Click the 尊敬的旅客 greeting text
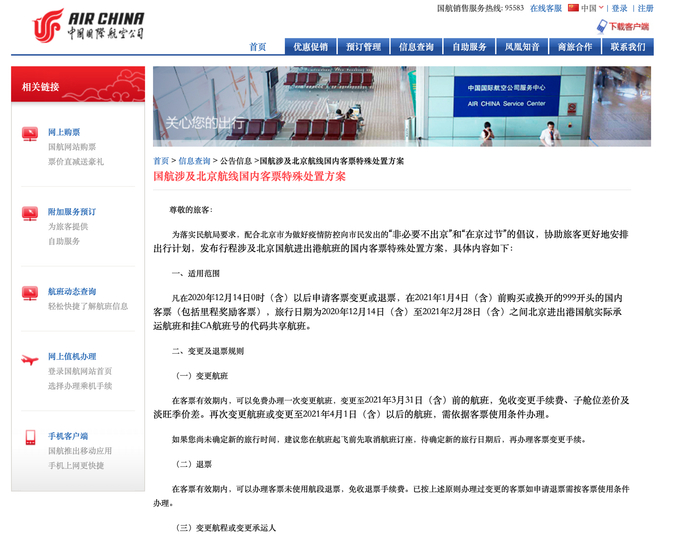The height and width of the screenshot is (539, 700). [x=191, y=210]
